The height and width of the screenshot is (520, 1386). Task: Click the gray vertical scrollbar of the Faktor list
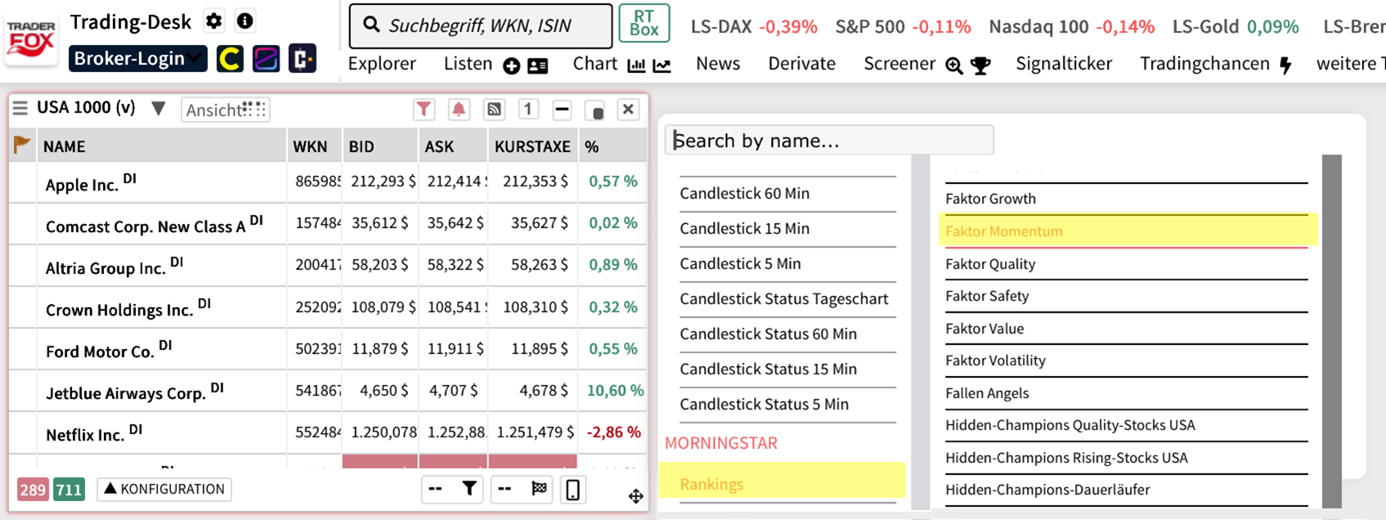point(1331,331)
